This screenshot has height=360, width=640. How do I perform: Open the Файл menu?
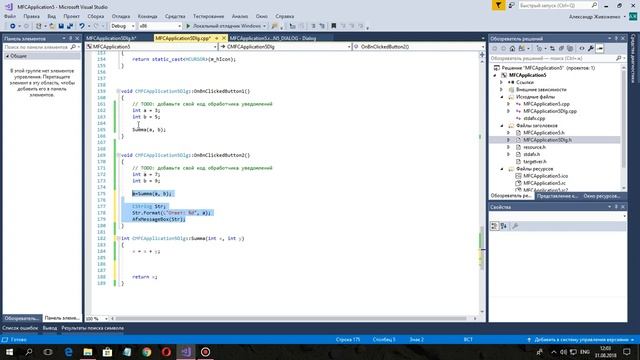tap(10, 16)
